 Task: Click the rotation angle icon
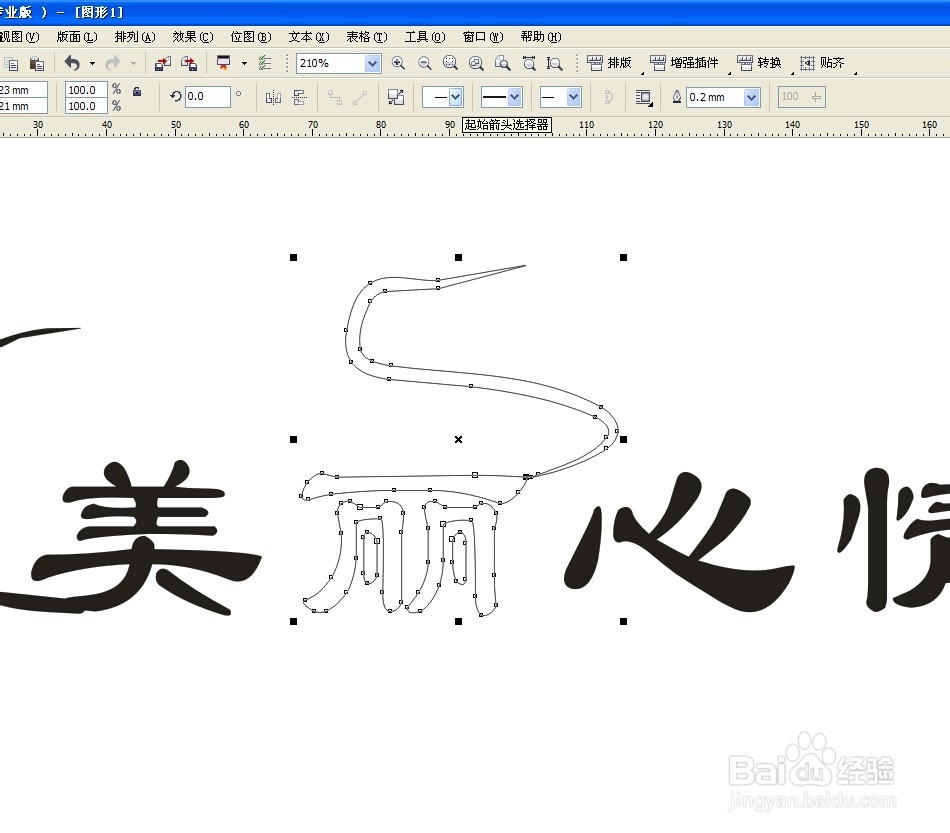pyautogui.click(x=176, y=96)
